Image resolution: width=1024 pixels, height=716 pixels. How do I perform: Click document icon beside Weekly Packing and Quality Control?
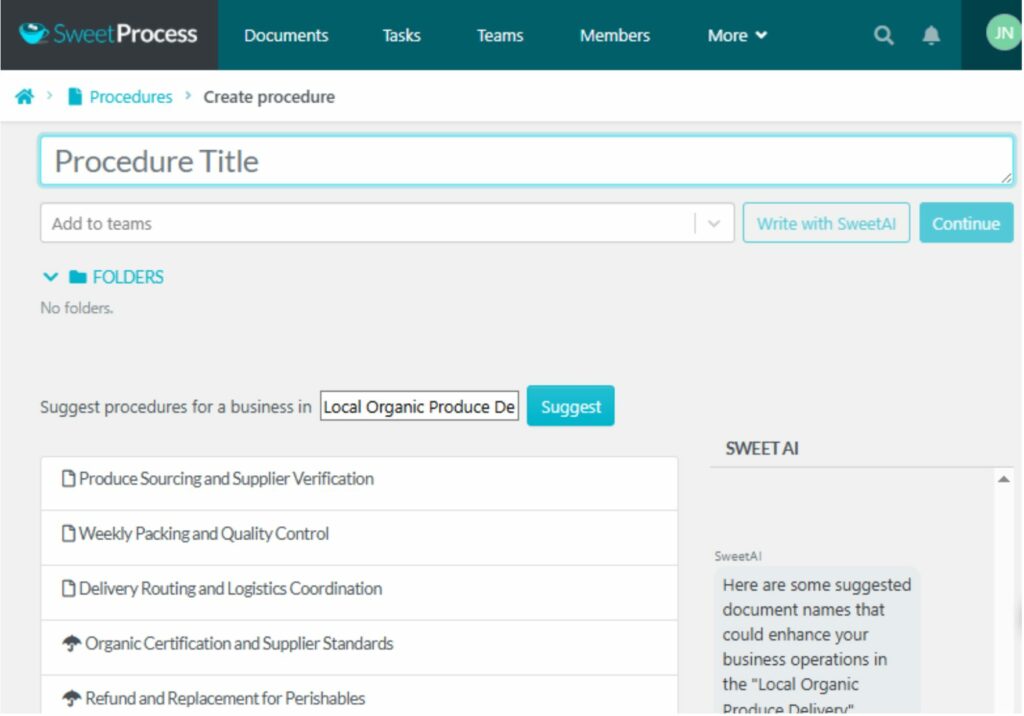[68, 533]
